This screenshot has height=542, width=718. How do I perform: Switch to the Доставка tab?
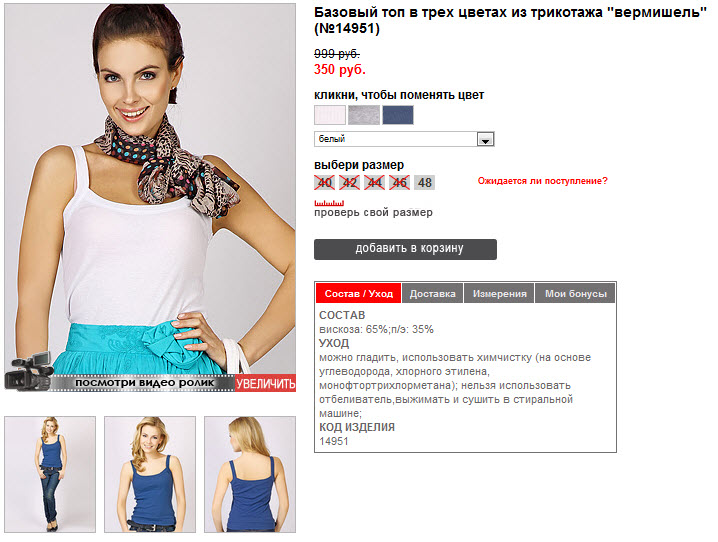(x=432, y=293)
